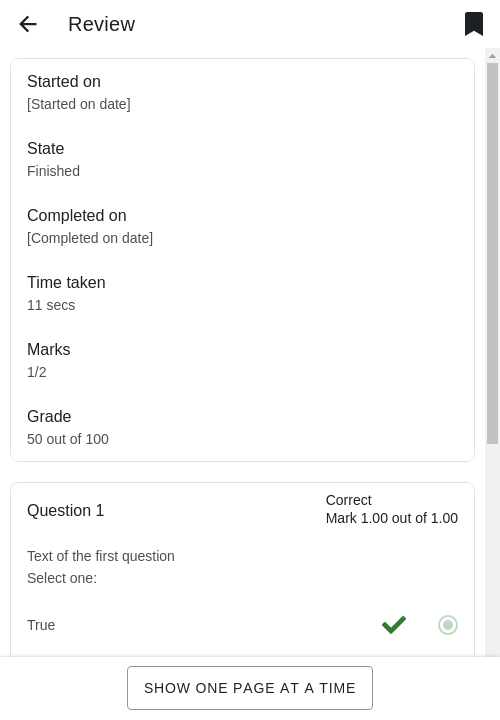Image resolution: width=500 pixels, height=720 pixels.
Task: Click the green correct checkmark icon
Action: [x=394, y=625]
